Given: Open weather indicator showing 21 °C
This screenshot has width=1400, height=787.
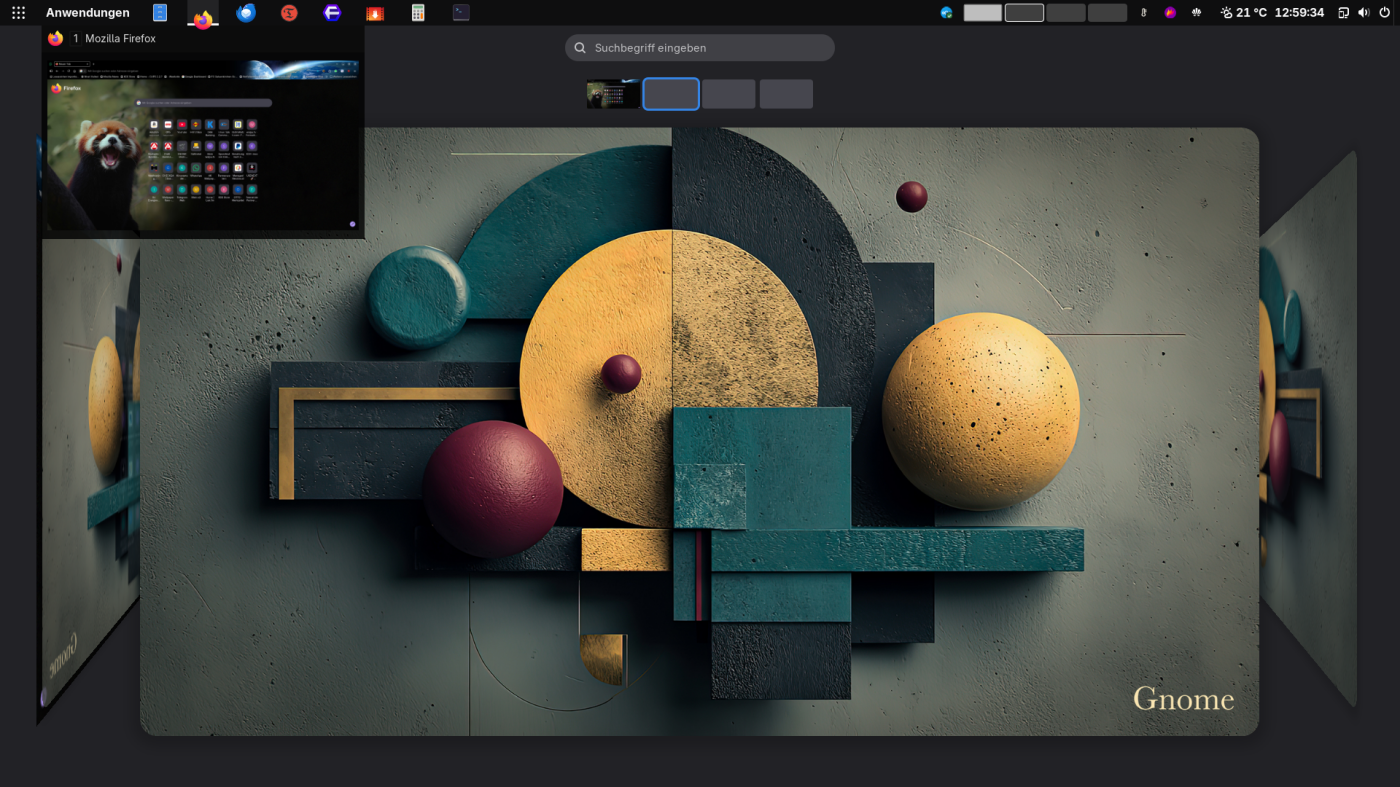Looking at the screenshot, I should click(x=1244, y=13).
